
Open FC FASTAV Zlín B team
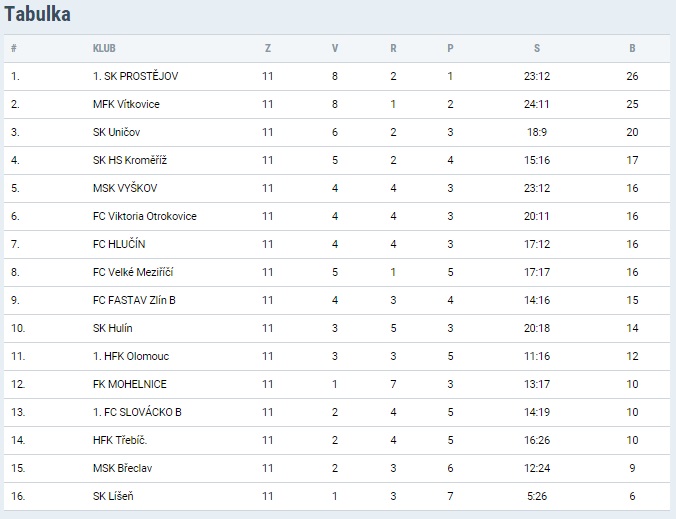click(x=133, y=300)
